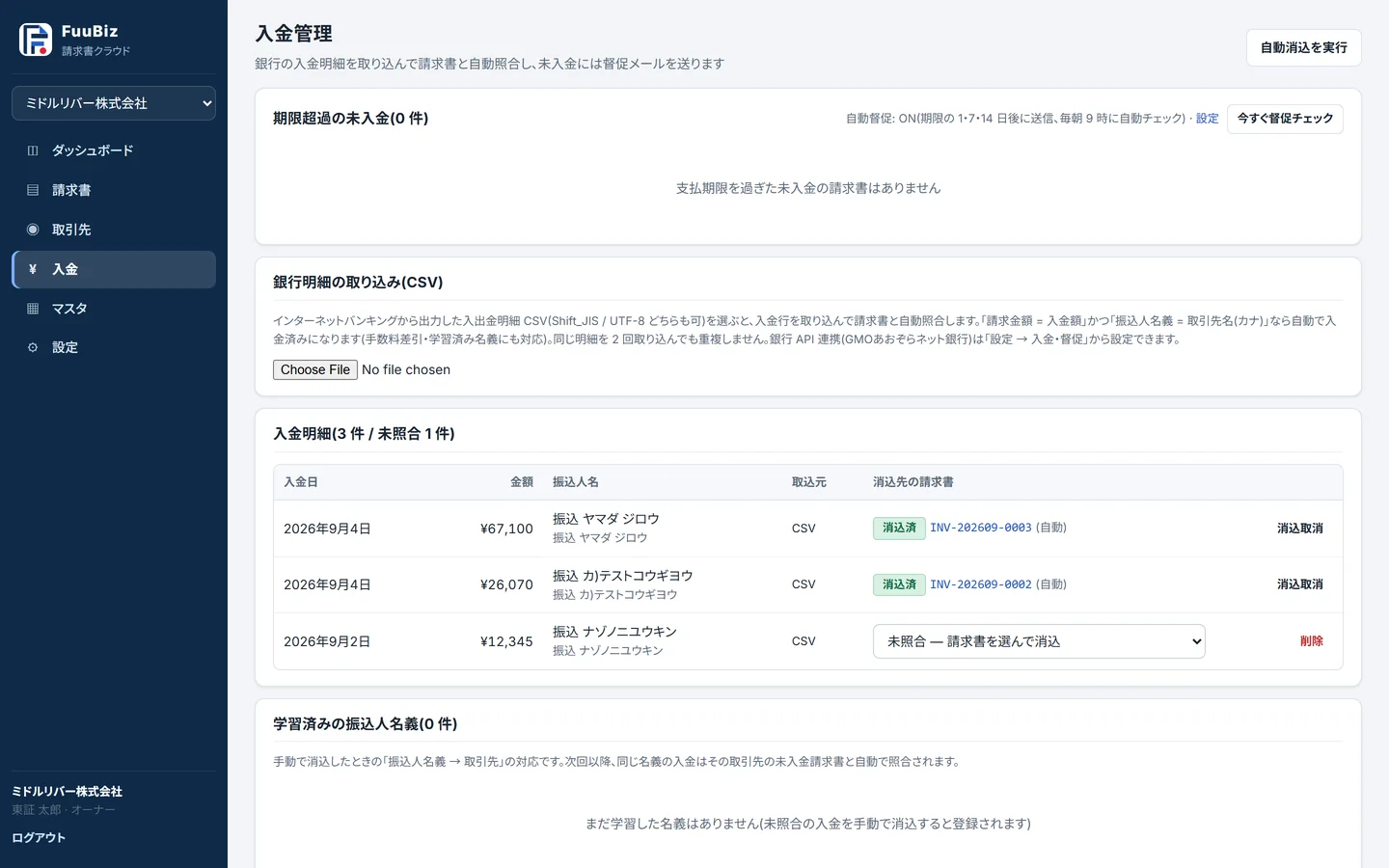Screen dimensions: 1389x868
Task: Click the invoice (請求書) list icon
Action: (x=33, y=190)
